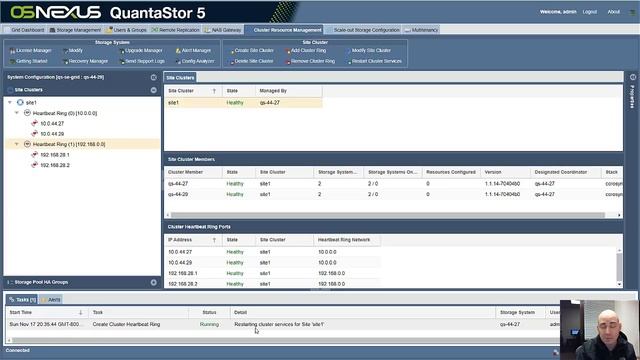
Task: Click menu icon next to About
Action: [632, 12]
